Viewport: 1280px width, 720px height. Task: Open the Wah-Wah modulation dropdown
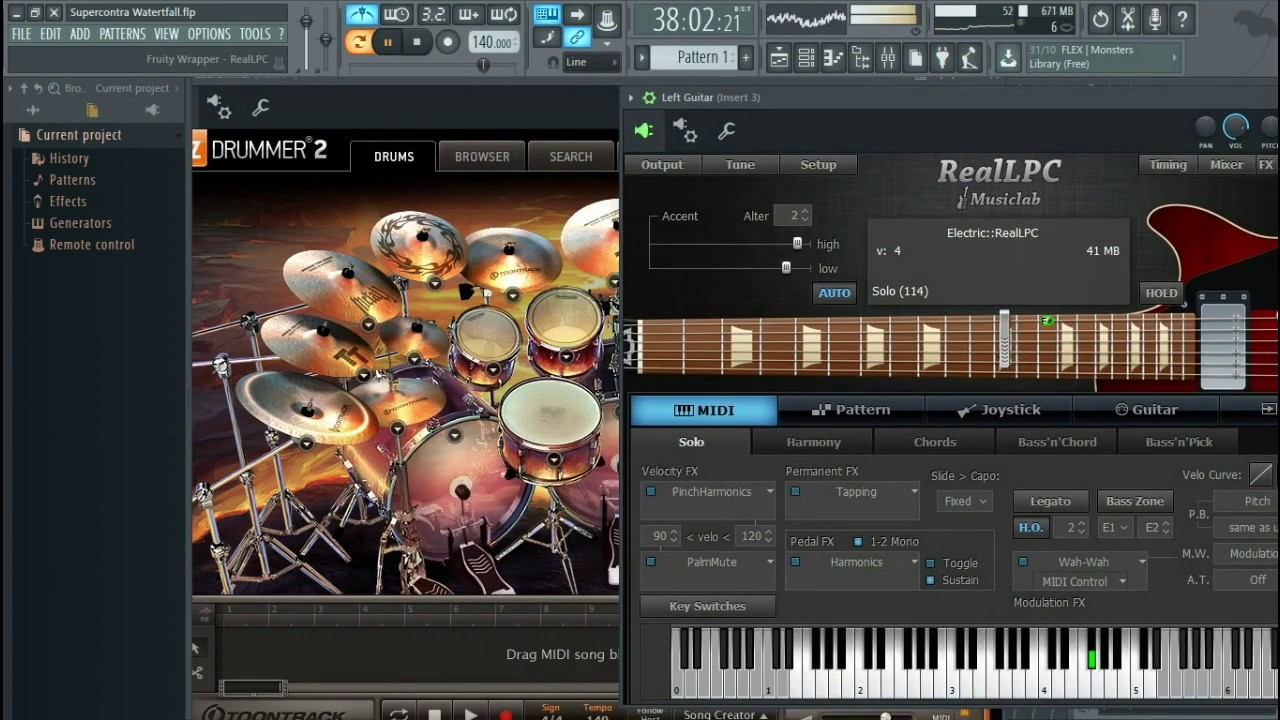pos(1141,562)
